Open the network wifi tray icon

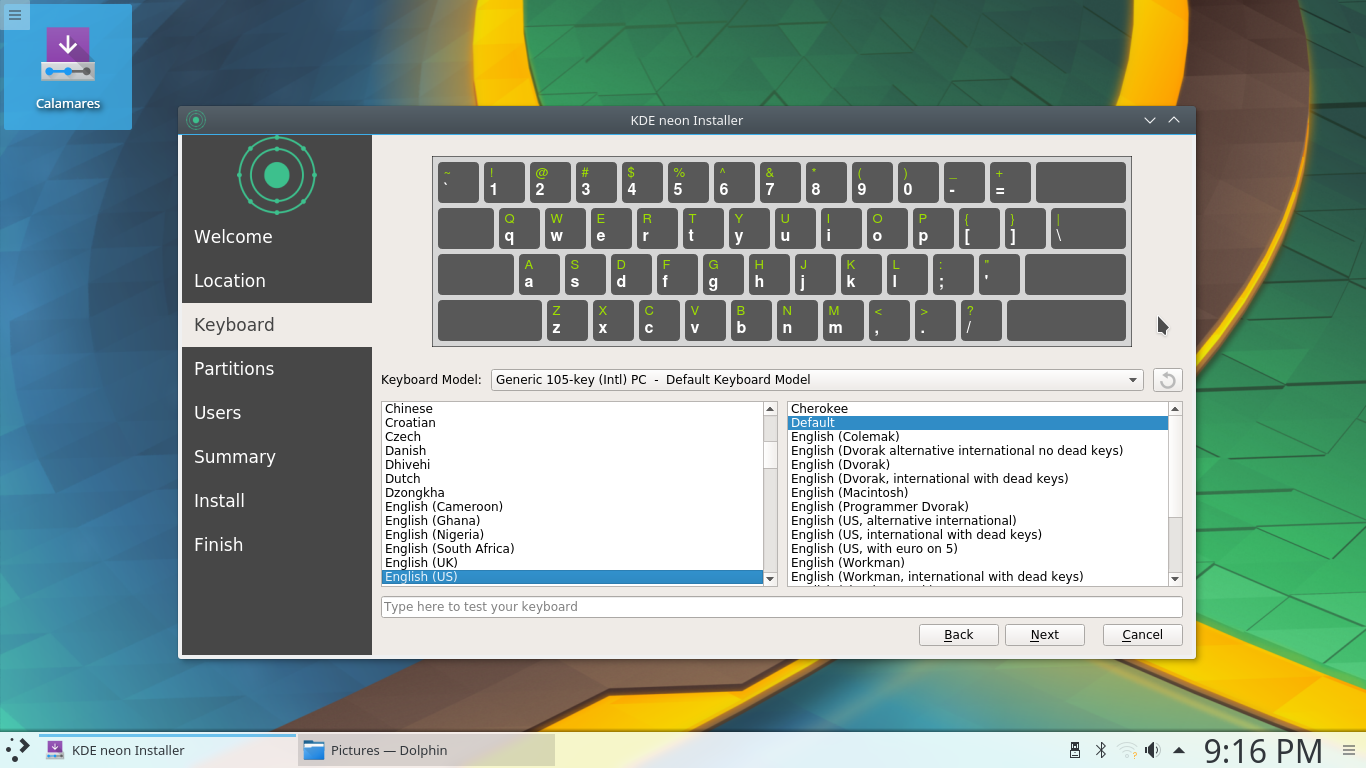pos(1127,750)
